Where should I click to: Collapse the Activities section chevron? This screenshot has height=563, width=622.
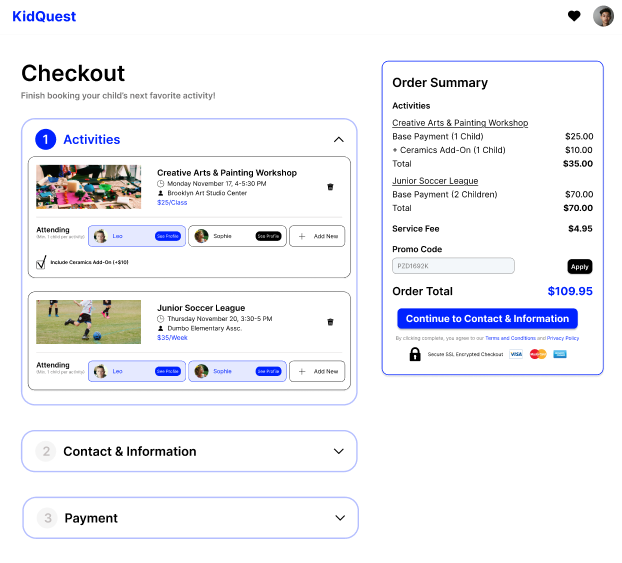(x=339, y=140)
